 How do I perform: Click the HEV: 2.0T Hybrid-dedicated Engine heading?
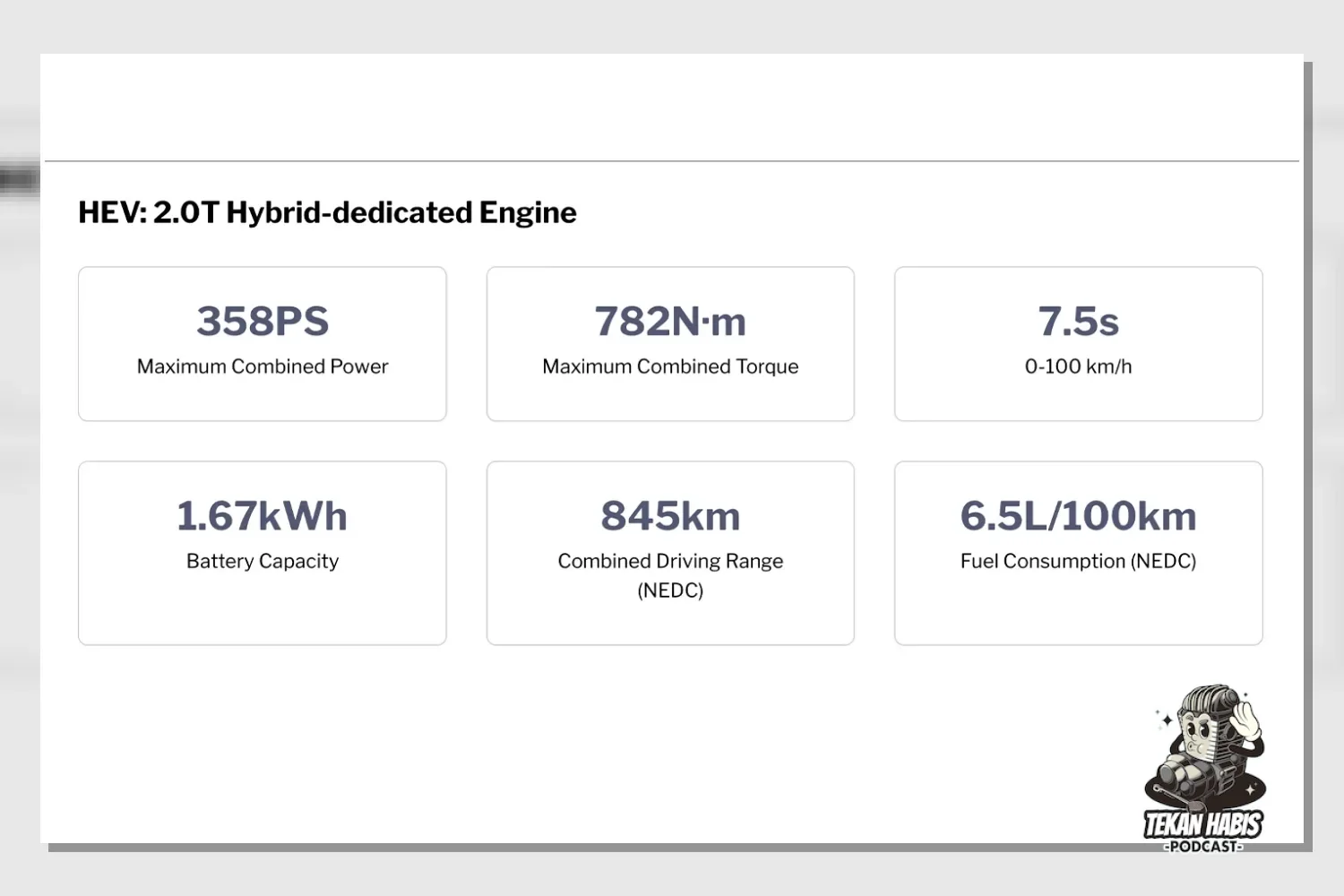tap(327, 213)
